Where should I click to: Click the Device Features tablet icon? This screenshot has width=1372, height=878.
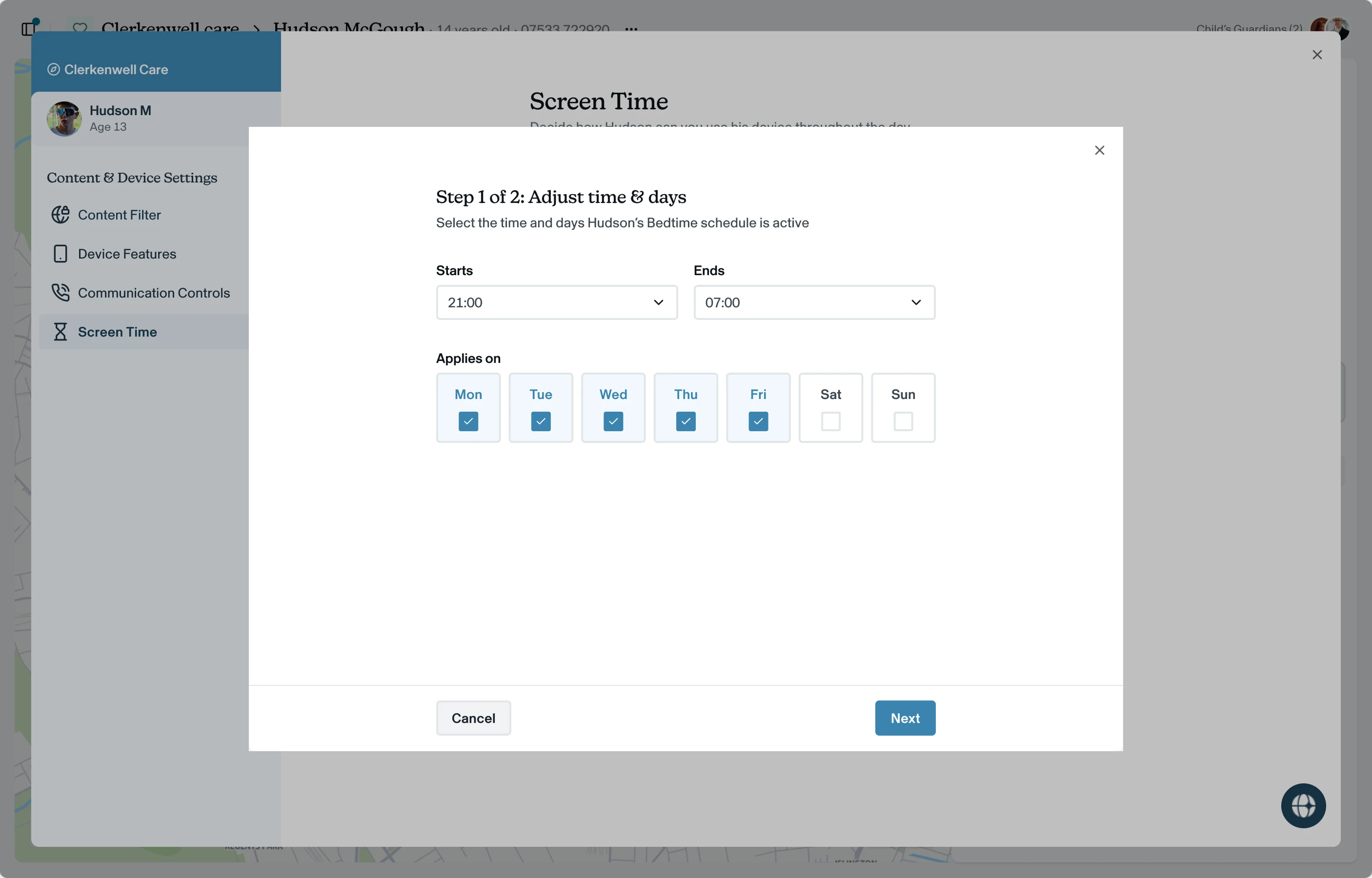(x=61, y=254)
